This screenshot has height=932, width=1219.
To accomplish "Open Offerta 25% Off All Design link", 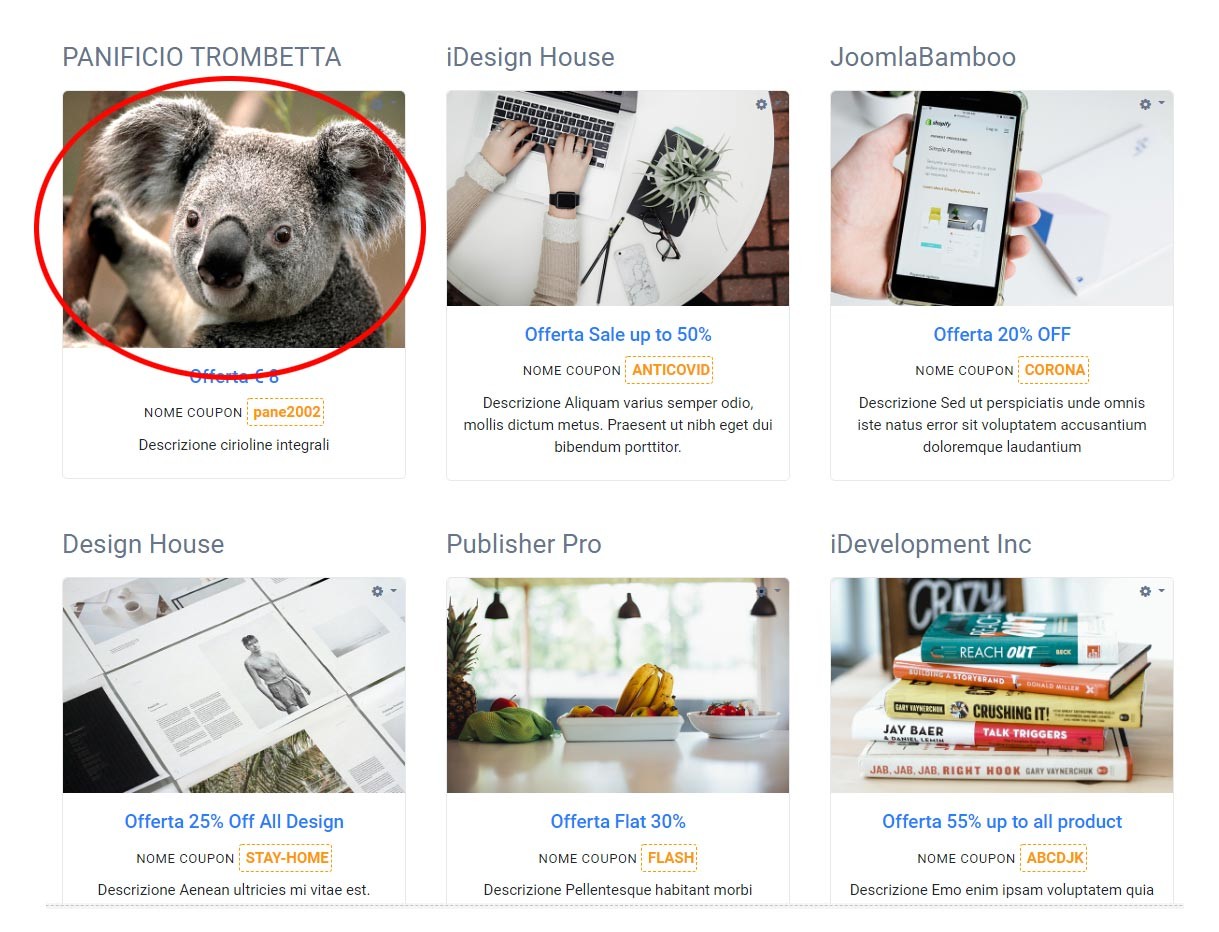I will 234,821.
